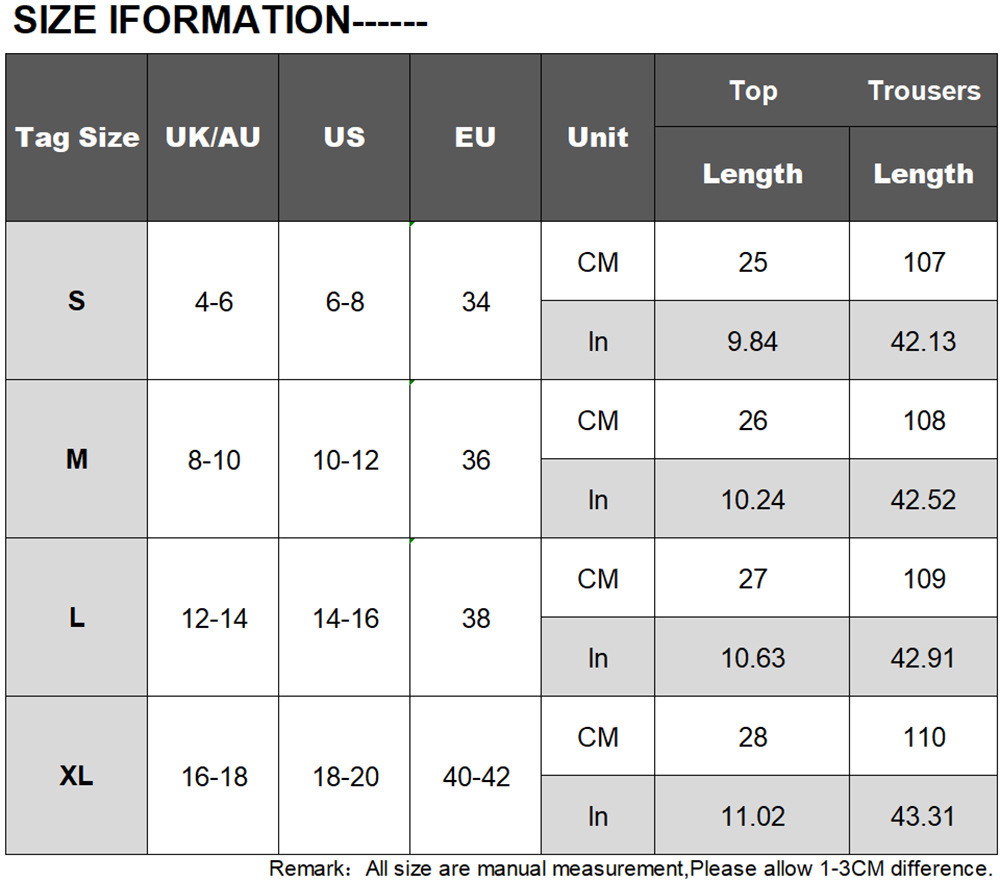Viewport: 1000px width, 881px height.
Task: Select the EU column header
Action: 475,137
